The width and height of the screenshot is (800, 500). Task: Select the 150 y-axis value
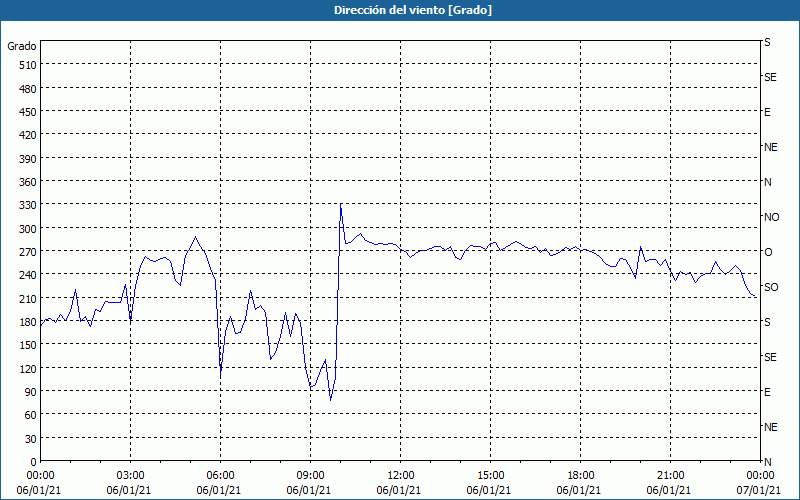tap(28, 345)
